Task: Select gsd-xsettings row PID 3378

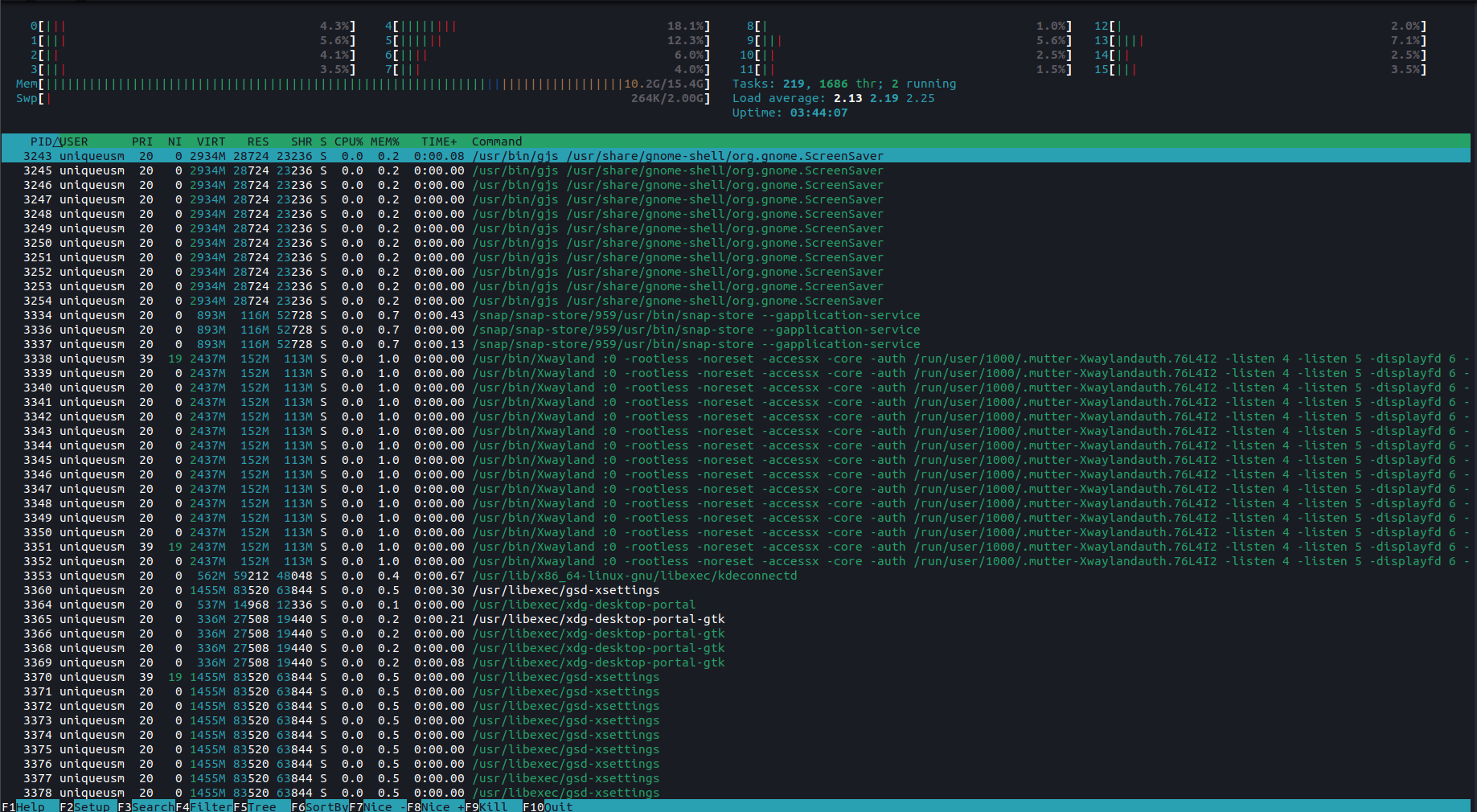Action: tap(736, 793)
